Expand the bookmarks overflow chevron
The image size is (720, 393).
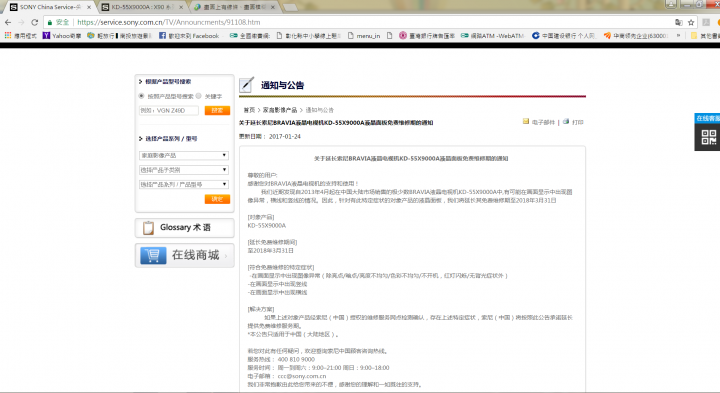coord(678,35)
